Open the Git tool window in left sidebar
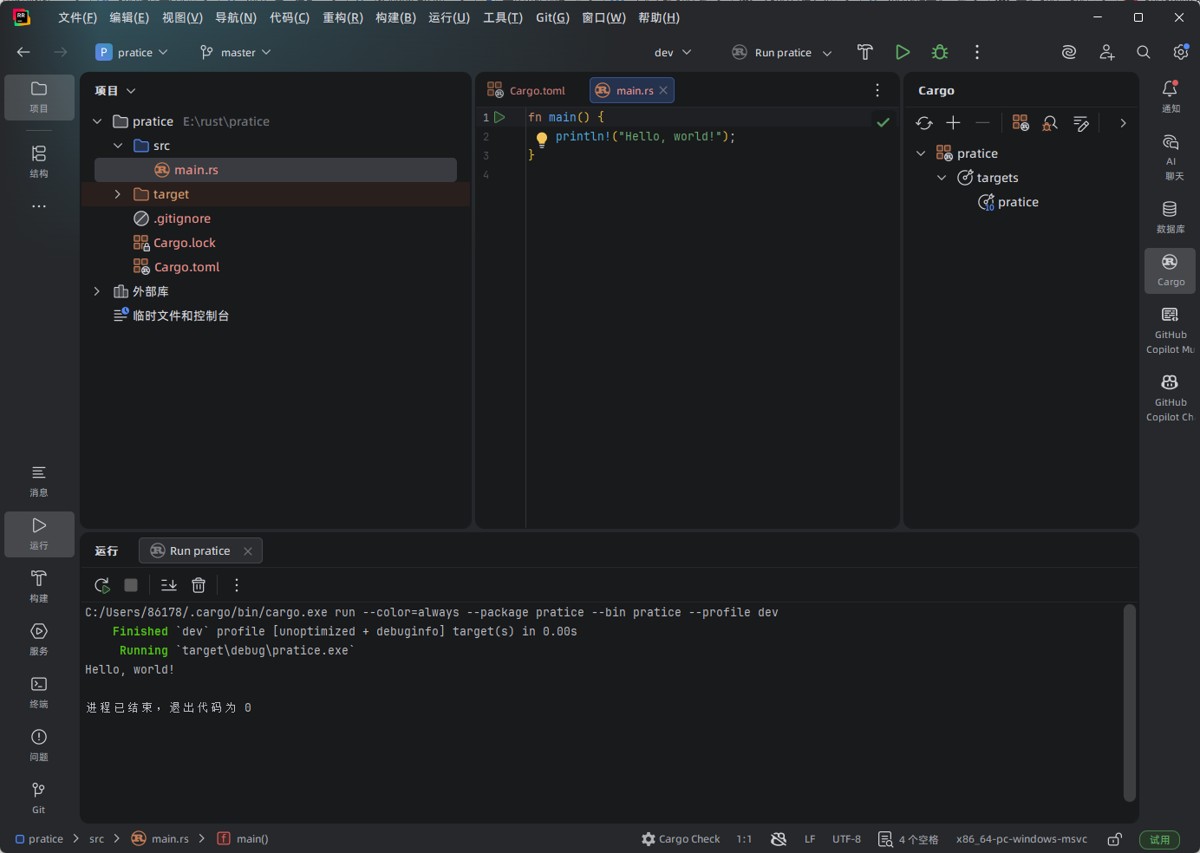This screenshot has height=853, width=1200. click(x=39, y=797)
